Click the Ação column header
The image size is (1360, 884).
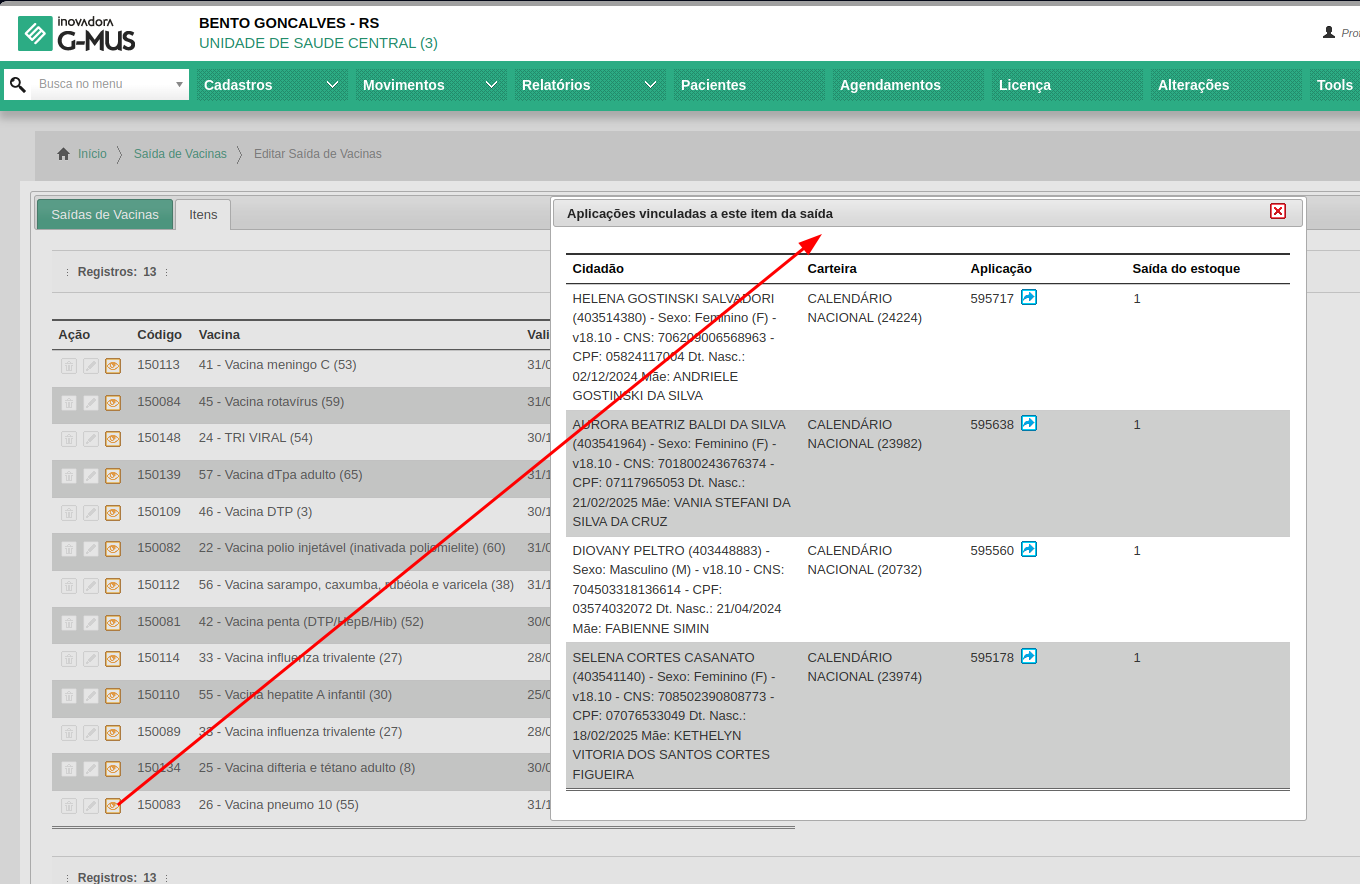coord(74,335)
